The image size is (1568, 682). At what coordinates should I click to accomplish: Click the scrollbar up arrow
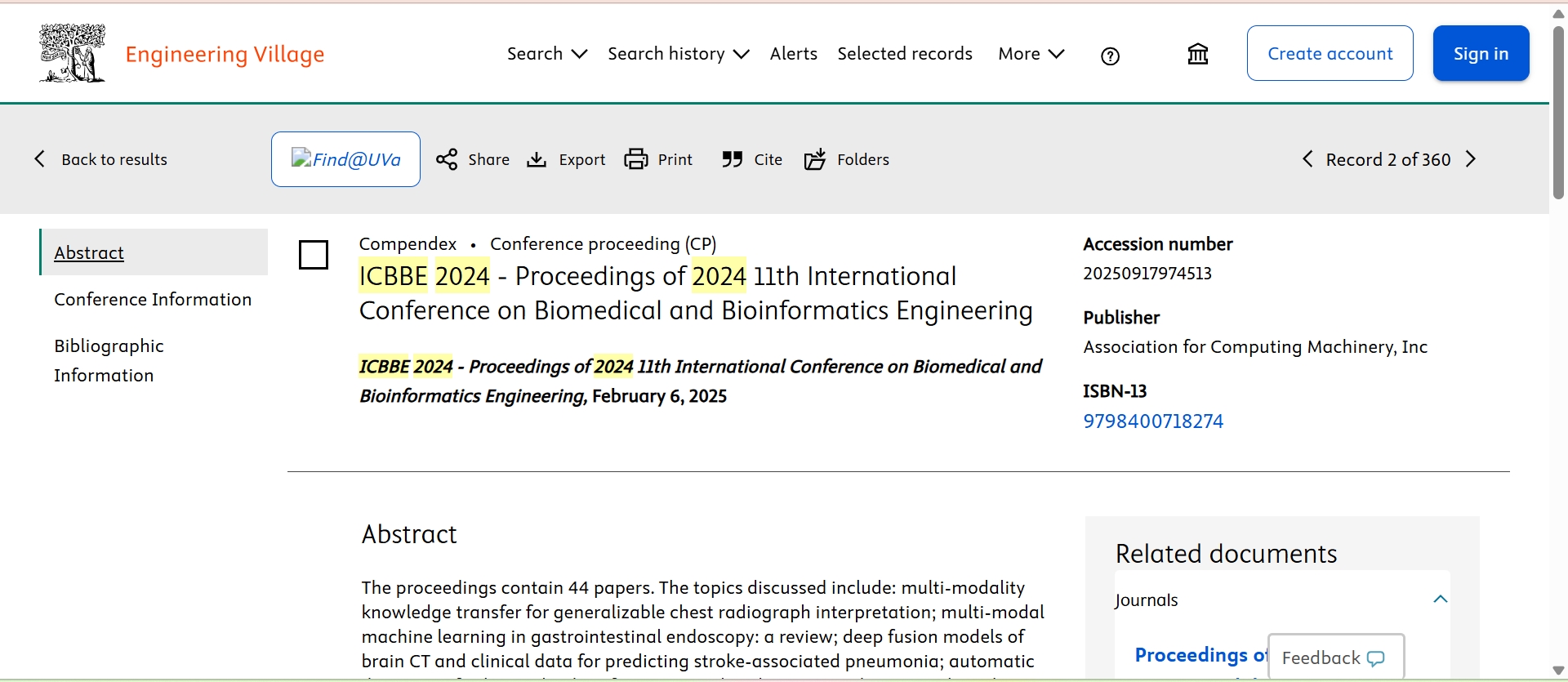(1558, 14)
